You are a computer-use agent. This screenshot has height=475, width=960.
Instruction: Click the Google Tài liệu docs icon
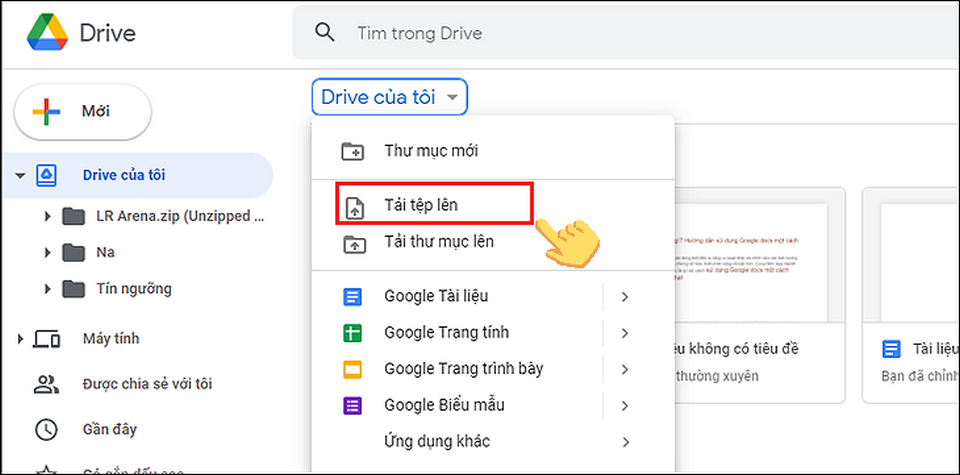[x=352, y=297]
